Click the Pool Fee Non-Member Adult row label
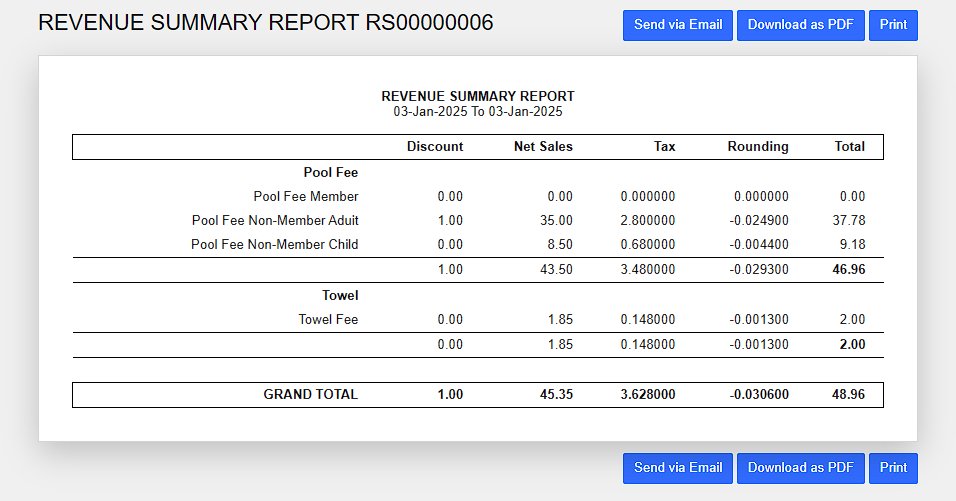The image size is (956, 501). pos(275,221)
